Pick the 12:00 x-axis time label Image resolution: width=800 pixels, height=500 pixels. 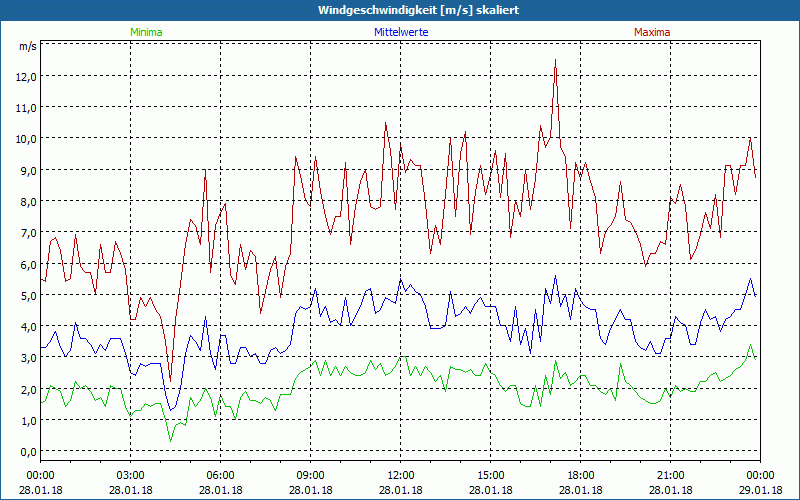click(401, 475)
